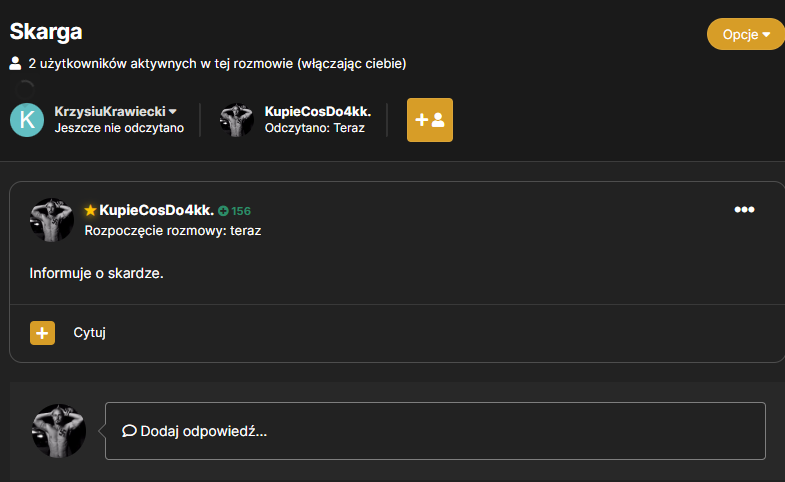Click the post author's avatar photo

tap(52, 220)
